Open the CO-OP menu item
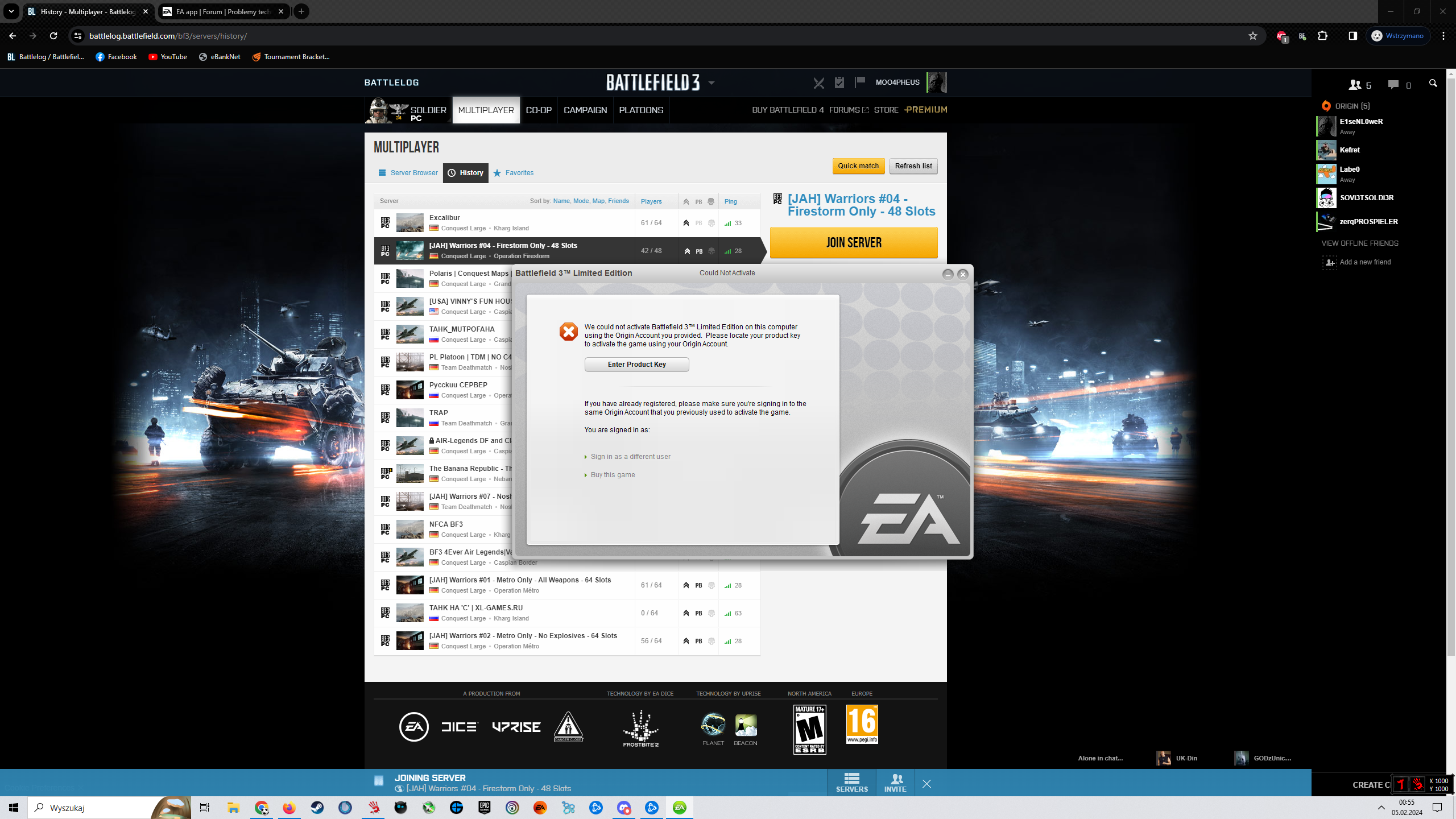Screen dimensions: 1456x819 click(539, 110)
